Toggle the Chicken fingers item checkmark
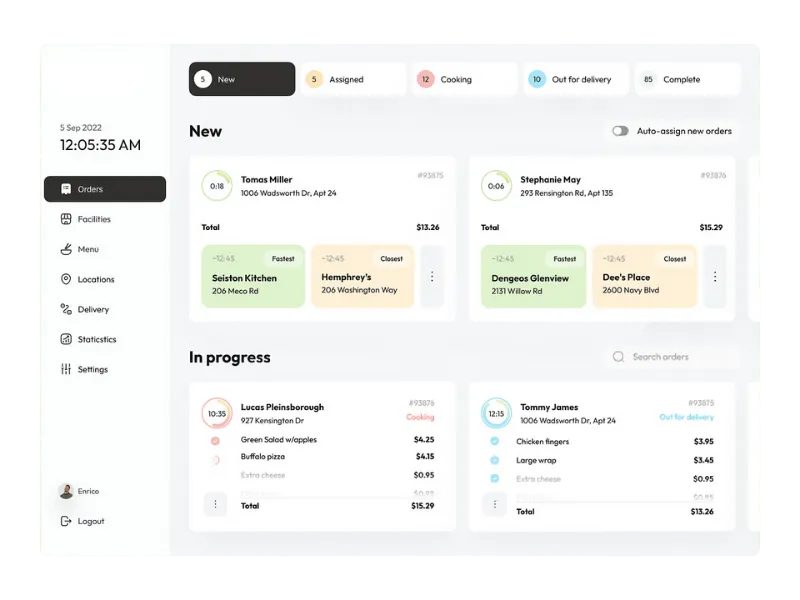Image resolution: width=800 pixels, height=600 pixels. [x=494, y=441]
